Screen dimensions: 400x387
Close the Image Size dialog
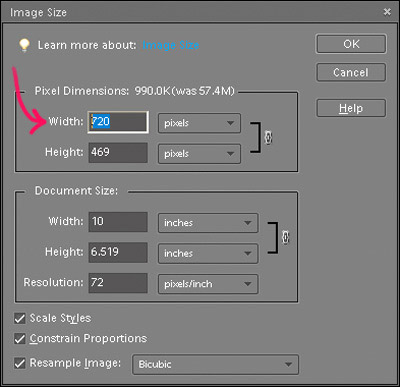tap(387, 12)
